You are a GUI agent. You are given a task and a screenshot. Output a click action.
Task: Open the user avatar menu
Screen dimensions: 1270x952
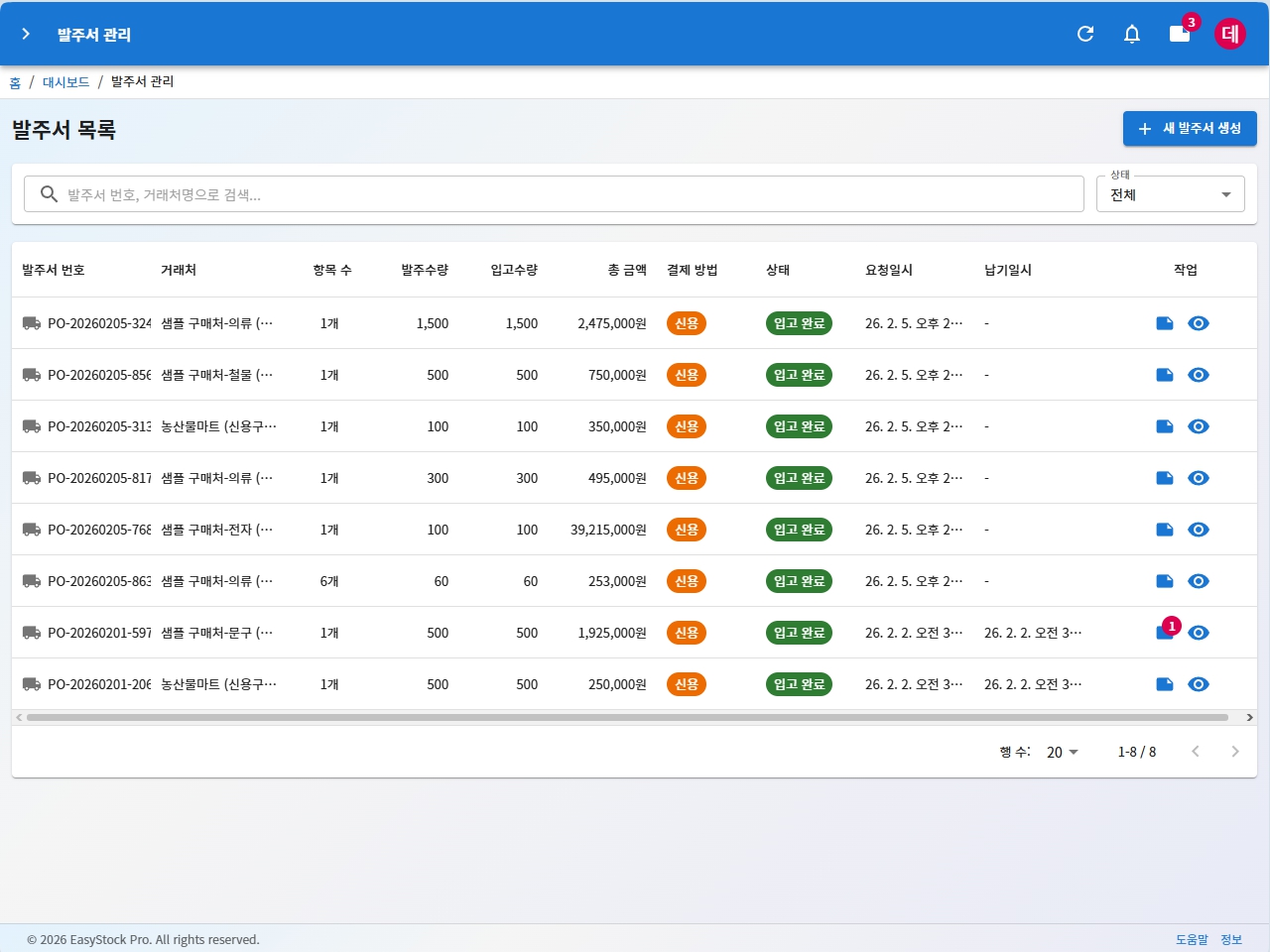click(1230, 34)
